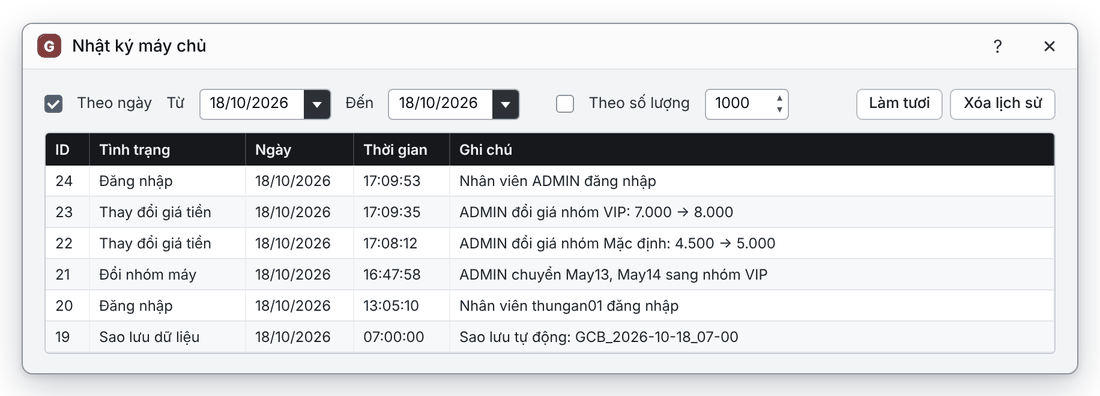Image resolution: width=1100 pixels, height=396 pixels.
Task: Click Thay đổi giá tiền in row 22
Action: click(167, 244)
